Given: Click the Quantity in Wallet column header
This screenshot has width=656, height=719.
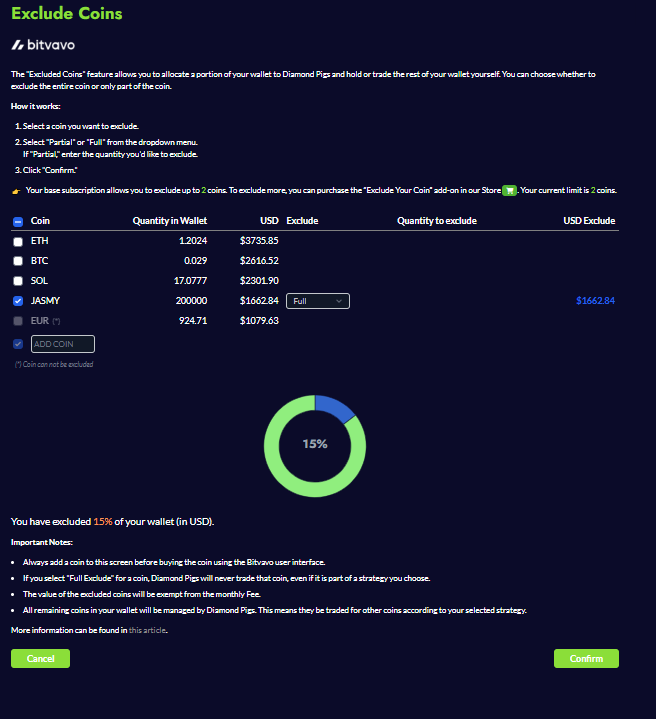Looking at the screenshot, I should pyautogui.click(x=169, y=221).
